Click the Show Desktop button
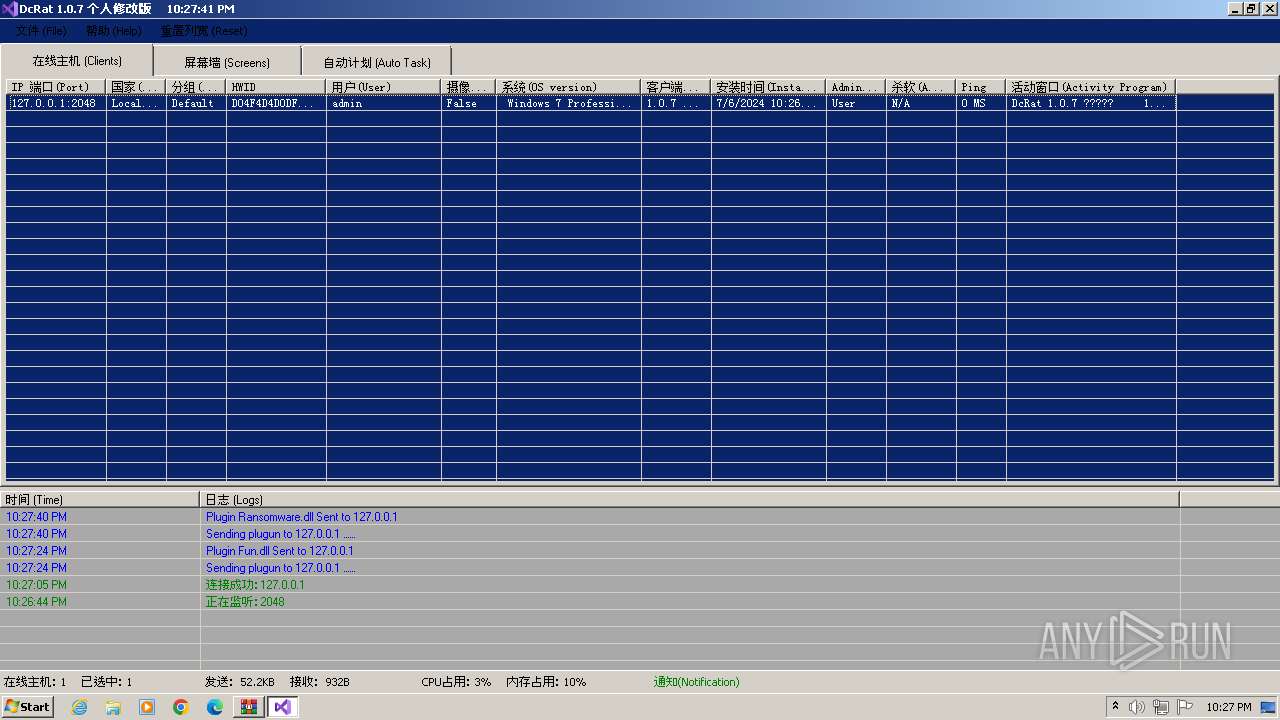 (x=1268, y=707)
